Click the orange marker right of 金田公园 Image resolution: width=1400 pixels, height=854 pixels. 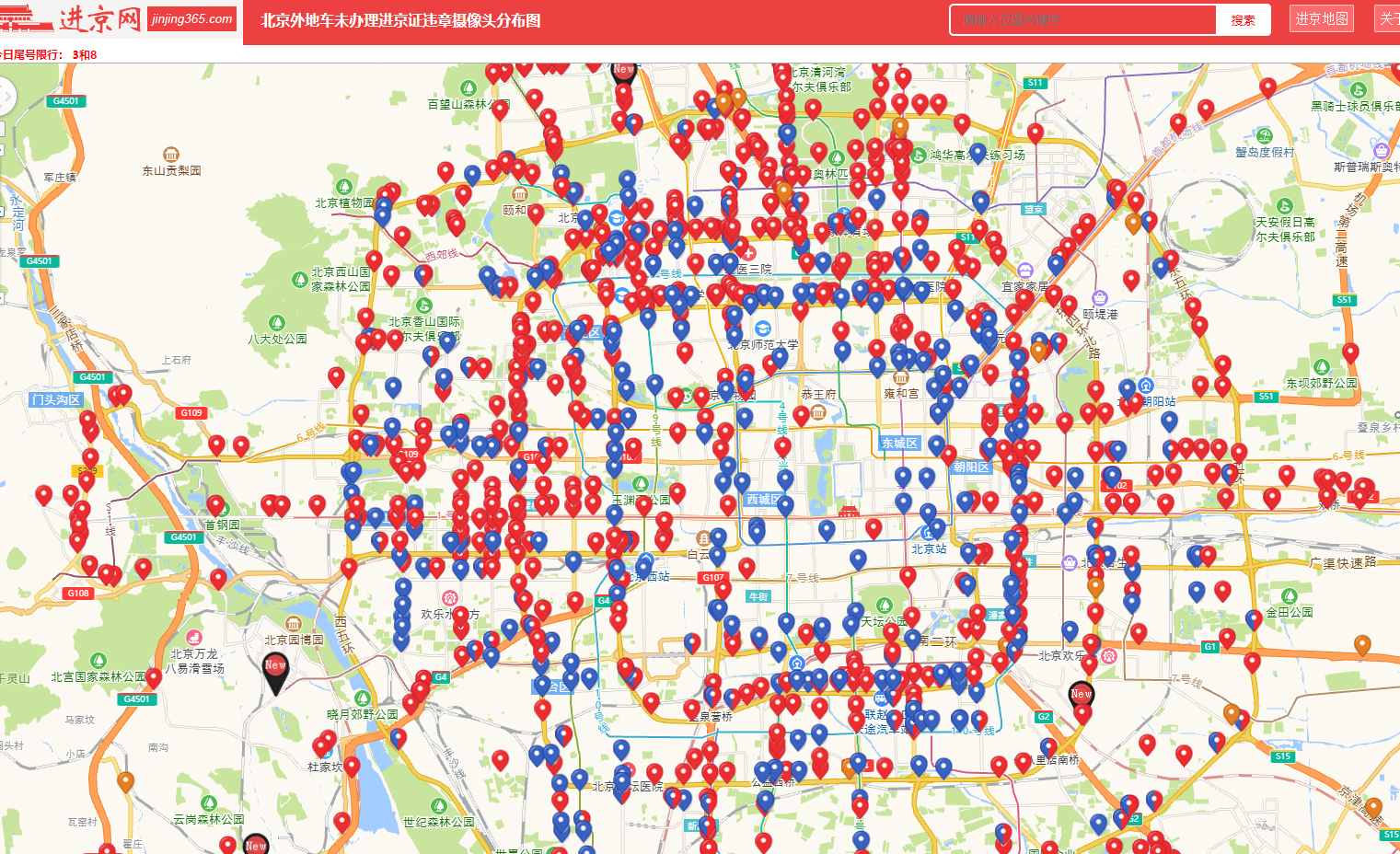[x=1362, y=644]
